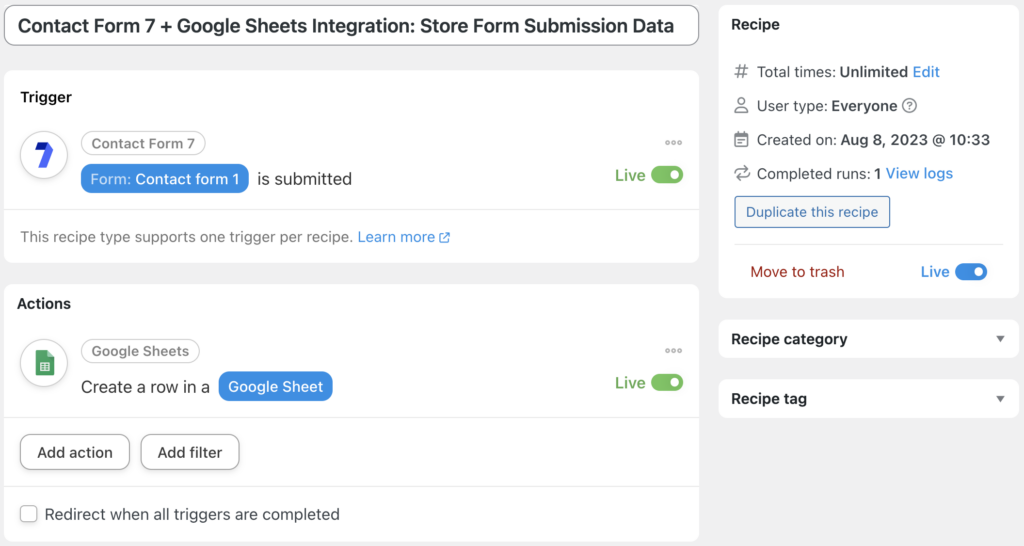Click the Google Sheets action icon
Screen dimensions: 1024x546
point(44,363)
